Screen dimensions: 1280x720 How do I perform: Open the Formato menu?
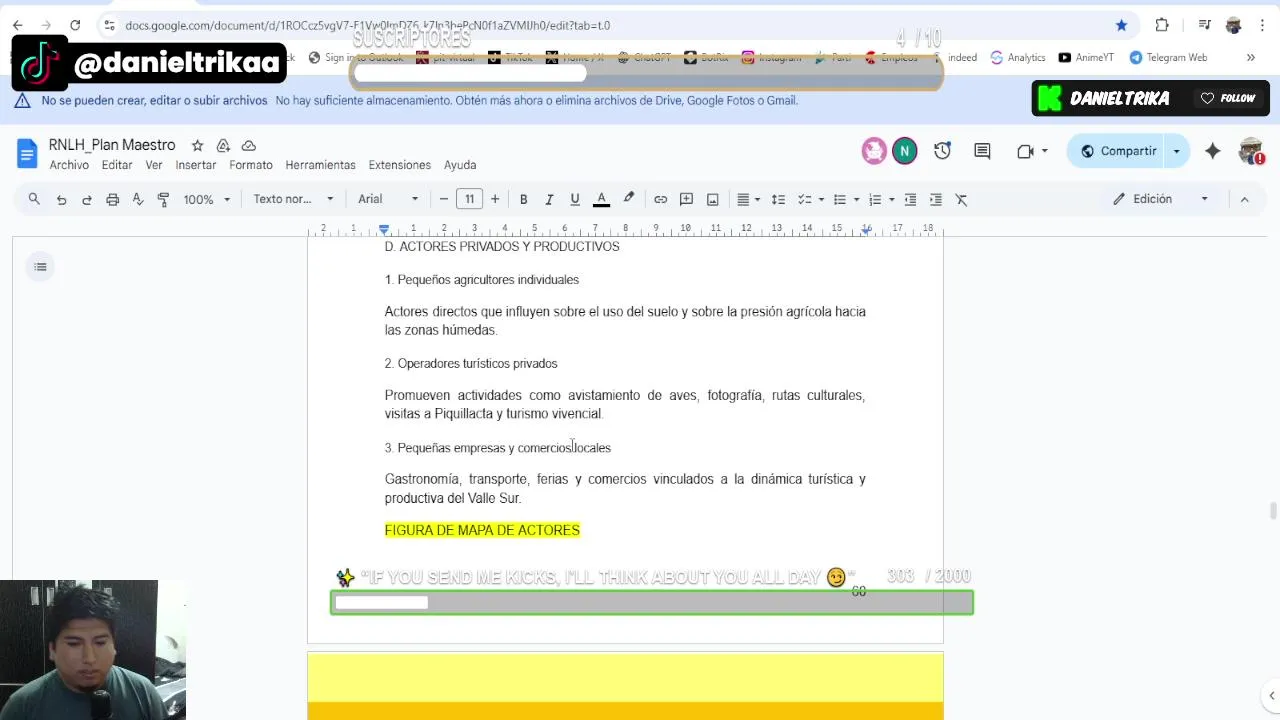pyautogui.click(x=251, y=165)
